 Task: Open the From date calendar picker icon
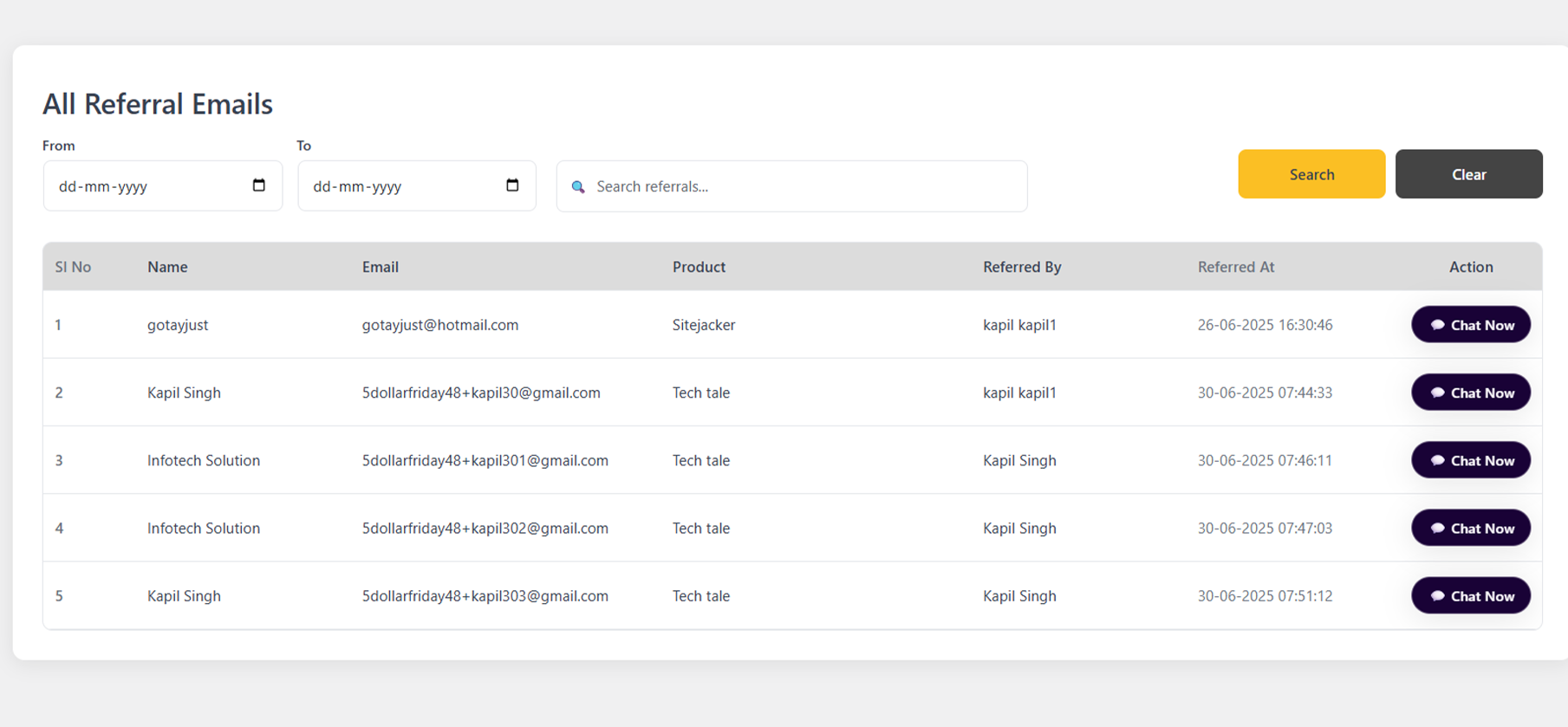258,185
